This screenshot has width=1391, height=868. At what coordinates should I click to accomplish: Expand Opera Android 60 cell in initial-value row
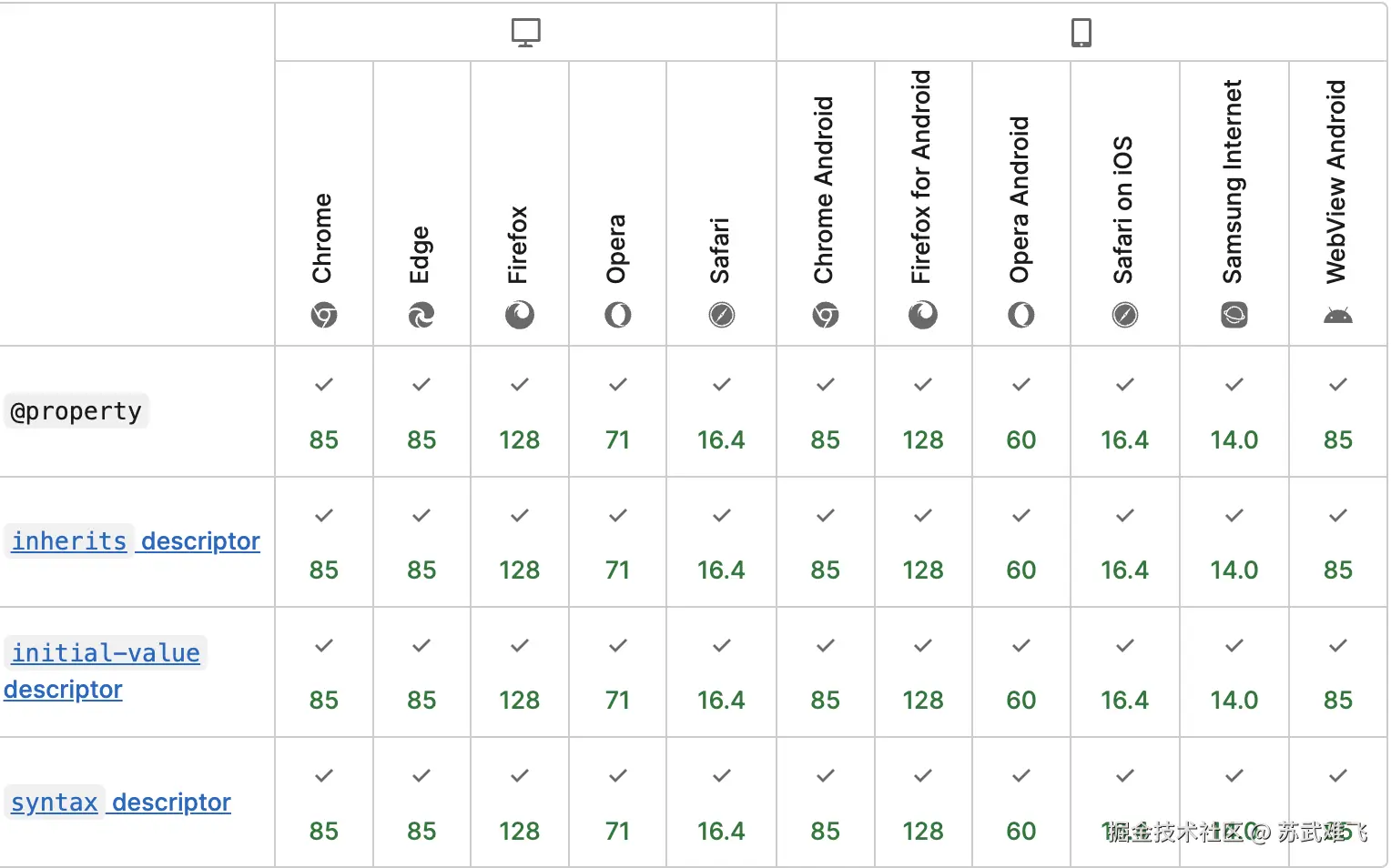point(1021,673)
